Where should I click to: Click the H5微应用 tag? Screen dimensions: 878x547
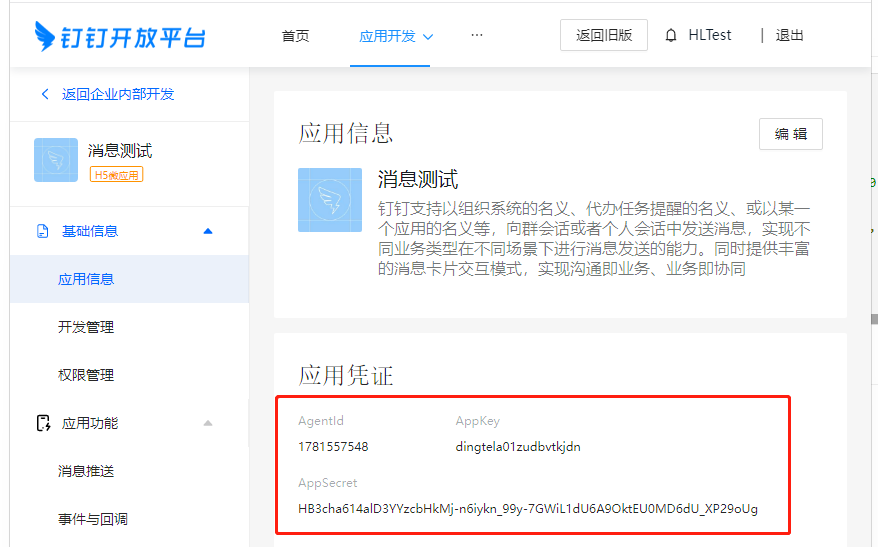click(116, 175)
